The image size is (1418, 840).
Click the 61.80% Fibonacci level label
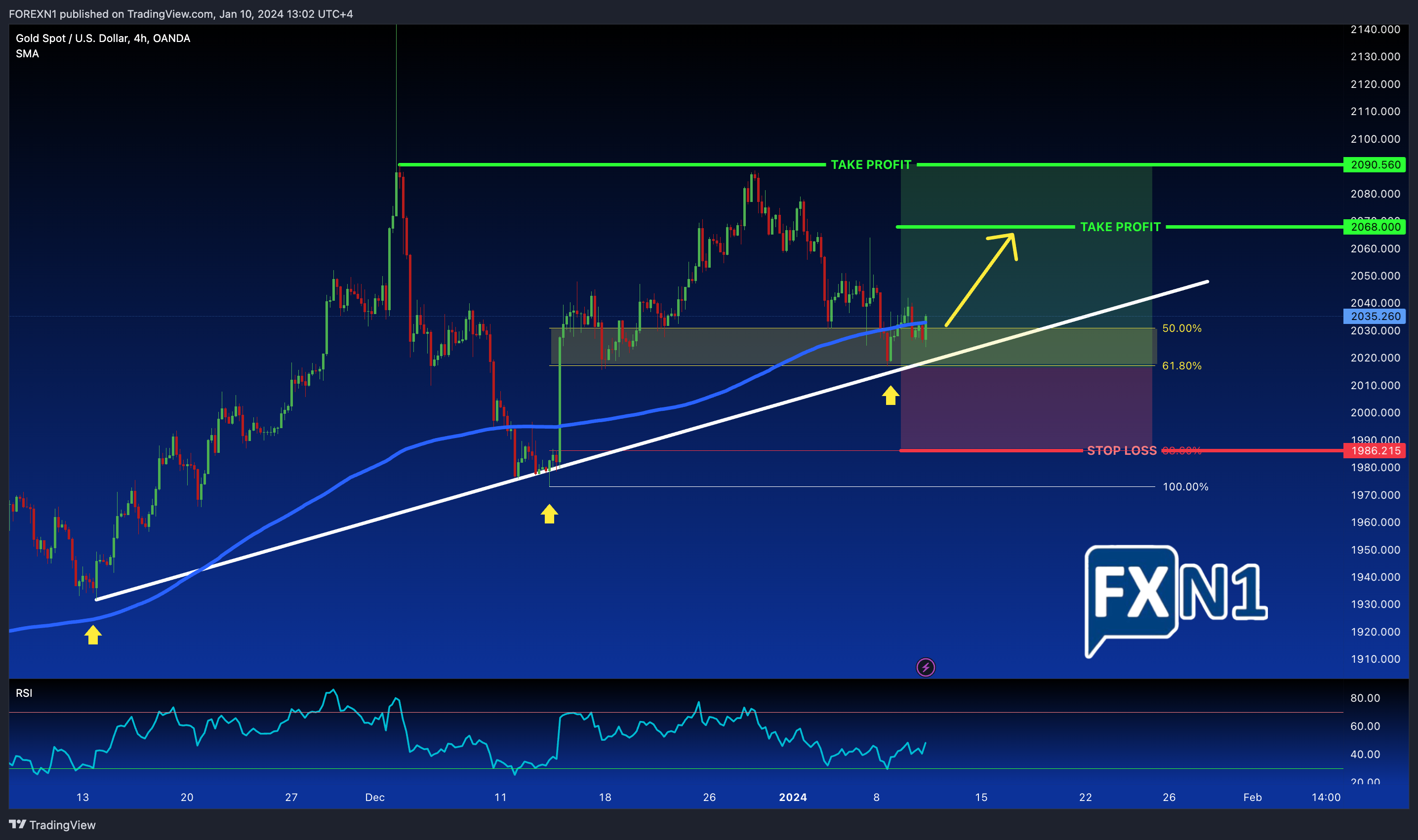tap(1181, 365)
